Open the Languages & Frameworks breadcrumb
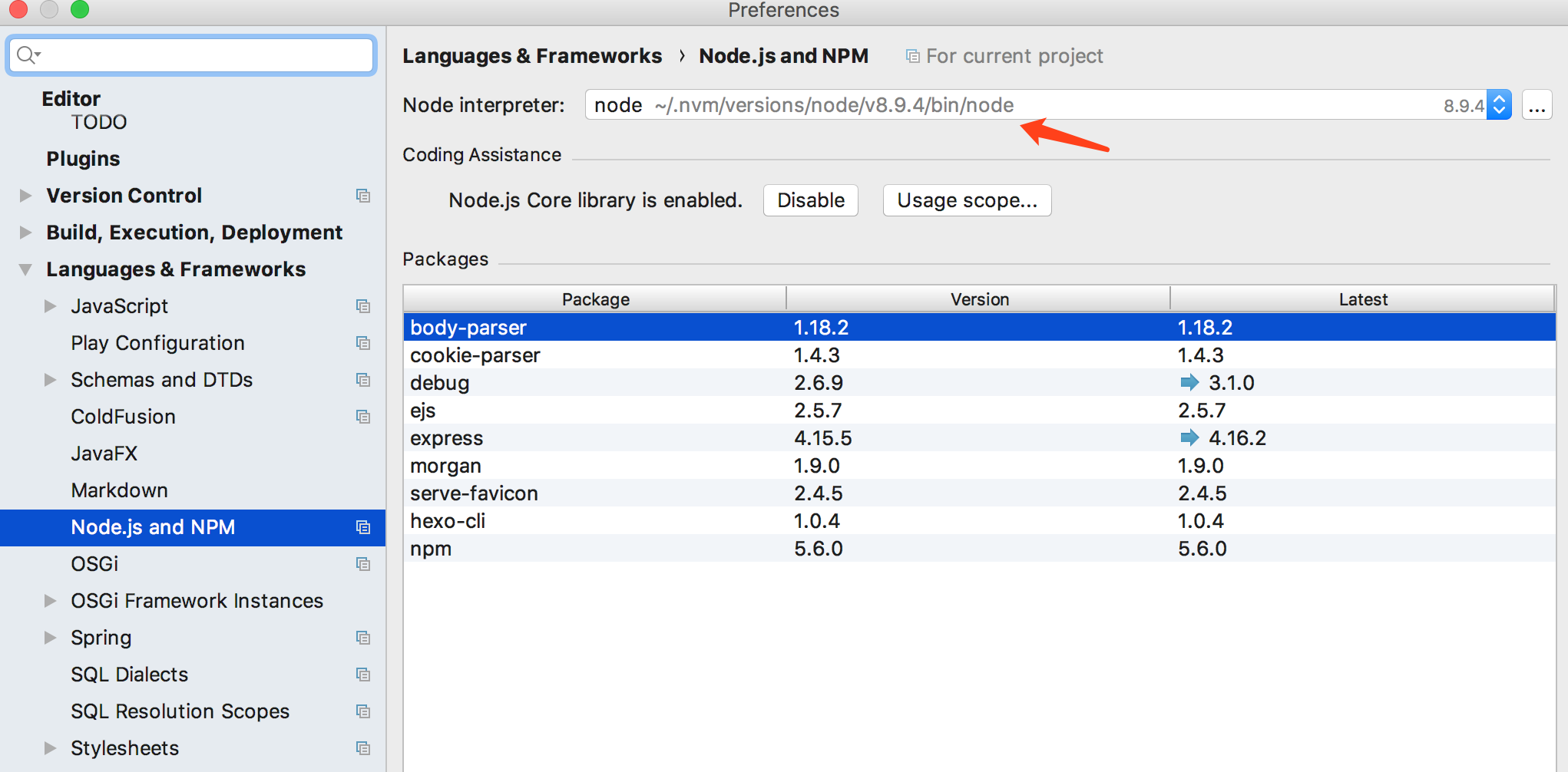Viewport: 1568px width, 772px height. point(532,55)
